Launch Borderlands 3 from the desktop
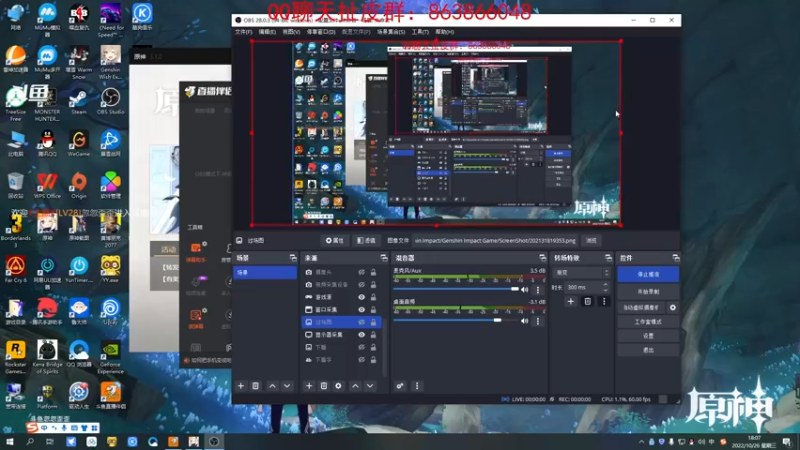 coord(15,231)
